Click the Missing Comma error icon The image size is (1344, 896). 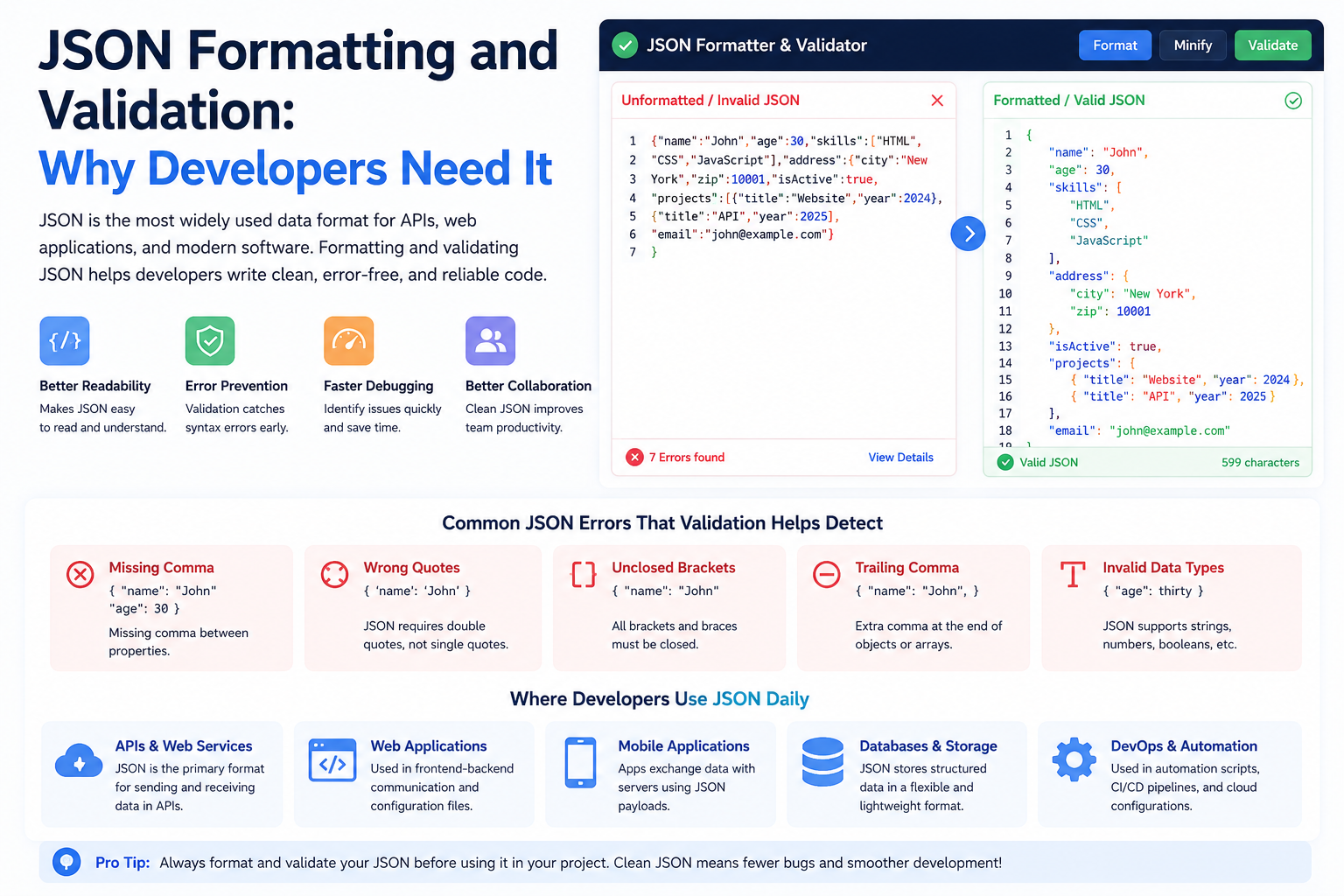80,575
